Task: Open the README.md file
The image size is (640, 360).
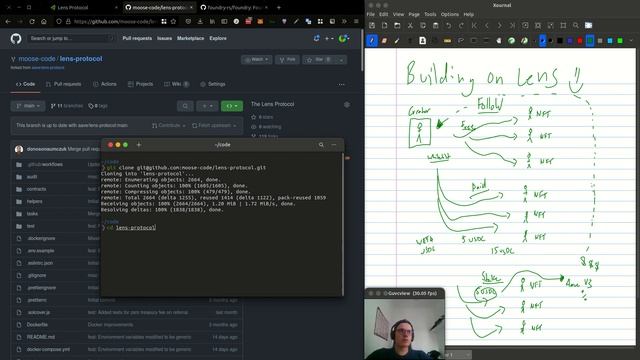Action: pyautogui.click(x=41, y=337)
